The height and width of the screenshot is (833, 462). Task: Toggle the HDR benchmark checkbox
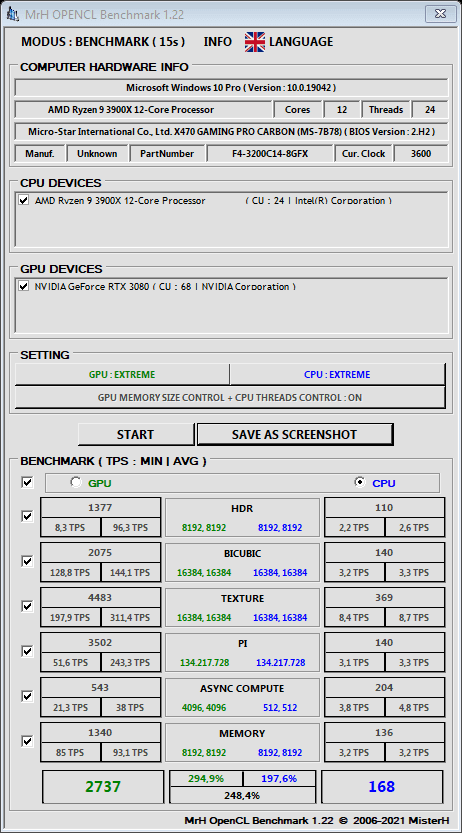pyautogui.click(x=27, y=516)
